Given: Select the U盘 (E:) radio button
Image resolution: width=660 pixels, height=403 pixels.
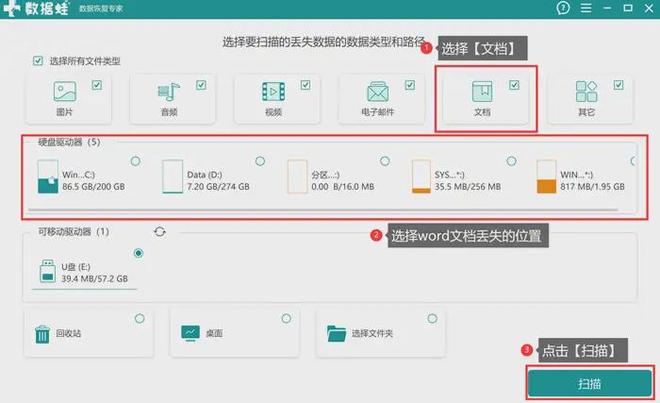Looking at the screenshot, I should click(x=138, y=253).
